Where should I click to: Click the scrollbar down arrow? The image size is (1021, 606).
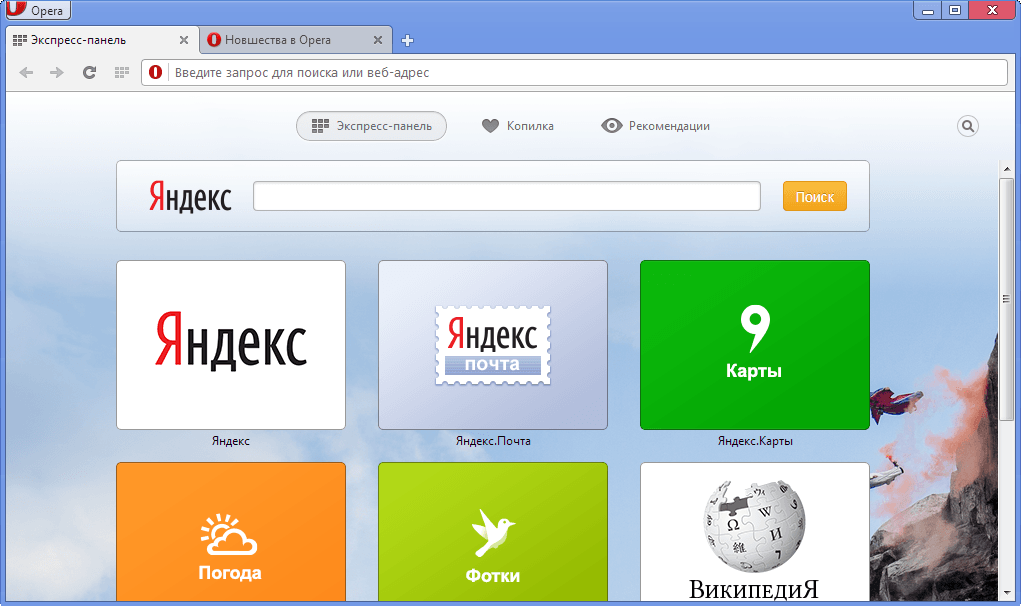pos(1007,593)
